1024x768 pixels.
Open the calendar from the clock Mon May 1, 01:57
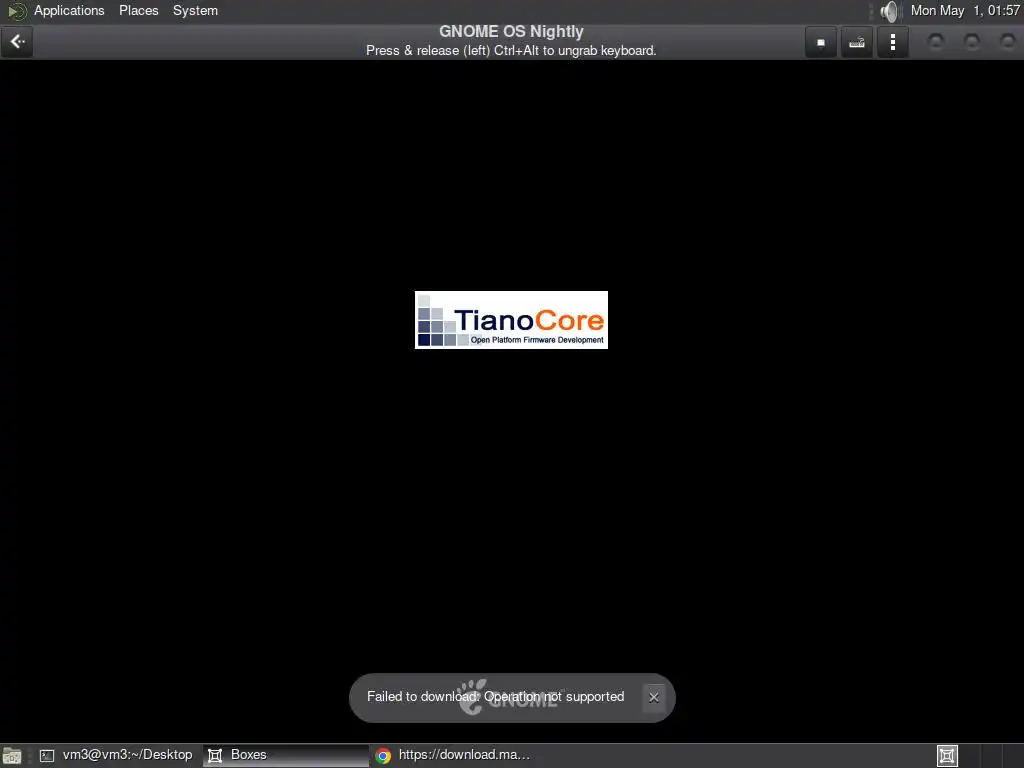[x=965, y=10]
